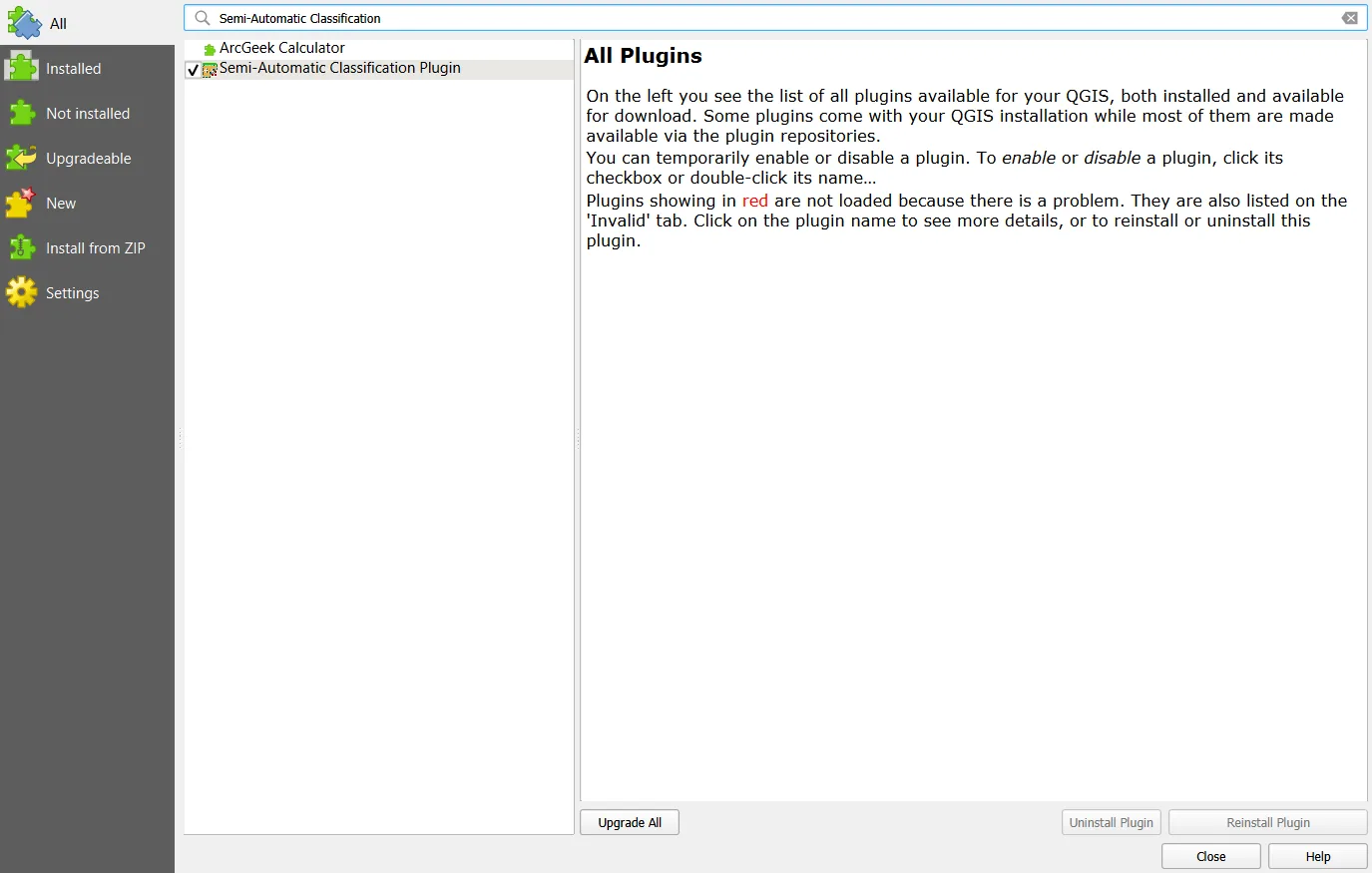Select ArcGeek Calculator in the plugin list
This screenshot has height=873, width=1372.
pos(282,48)
